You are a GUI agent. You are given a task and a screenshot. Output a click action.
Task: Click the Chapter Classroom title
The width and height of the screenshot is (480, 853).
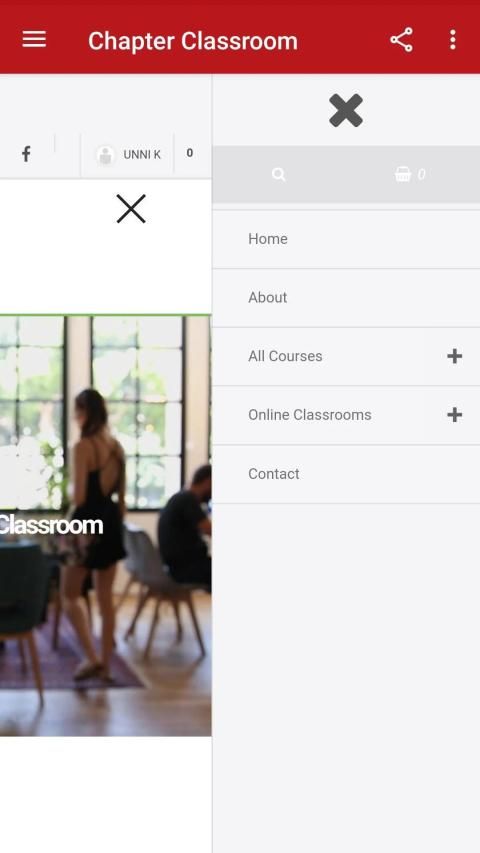point(193,41)
